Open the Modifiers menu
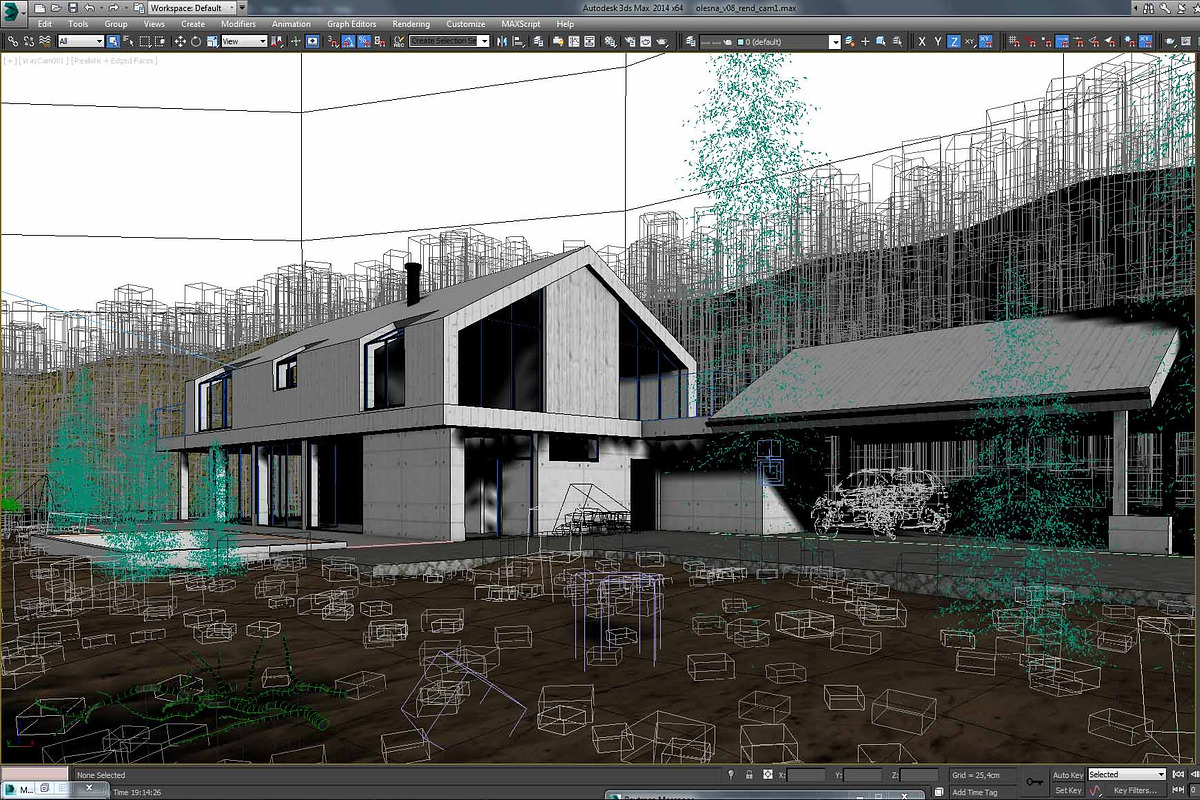 (238, 24)
